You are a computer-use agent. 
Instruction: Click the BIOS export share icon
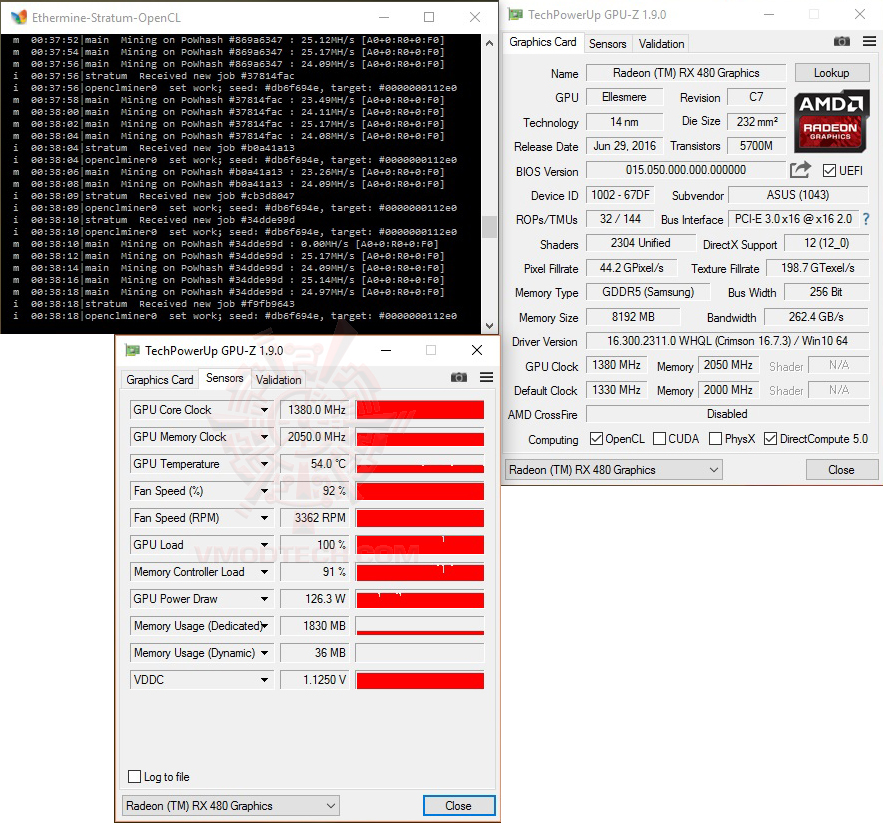[x=800, y=170]
